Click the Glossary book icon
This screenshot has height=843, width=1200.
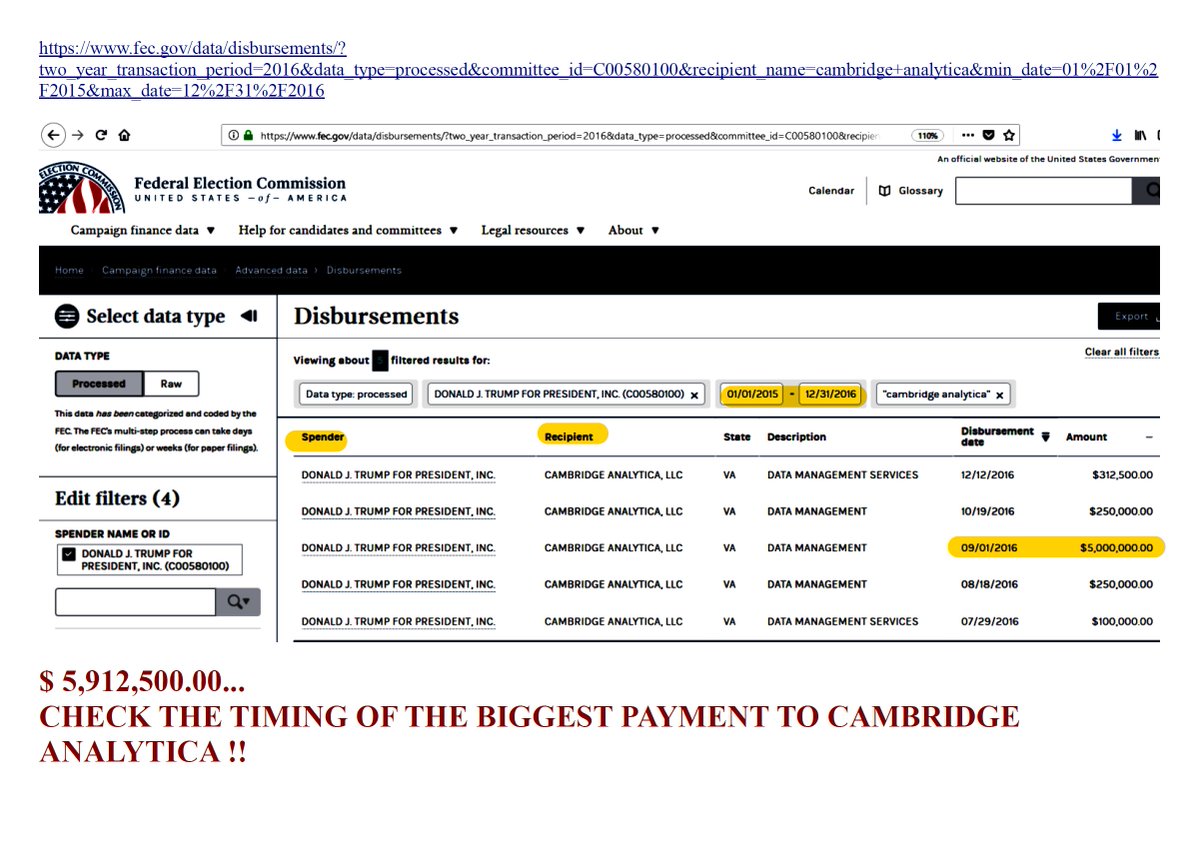(x=884, y=191)
